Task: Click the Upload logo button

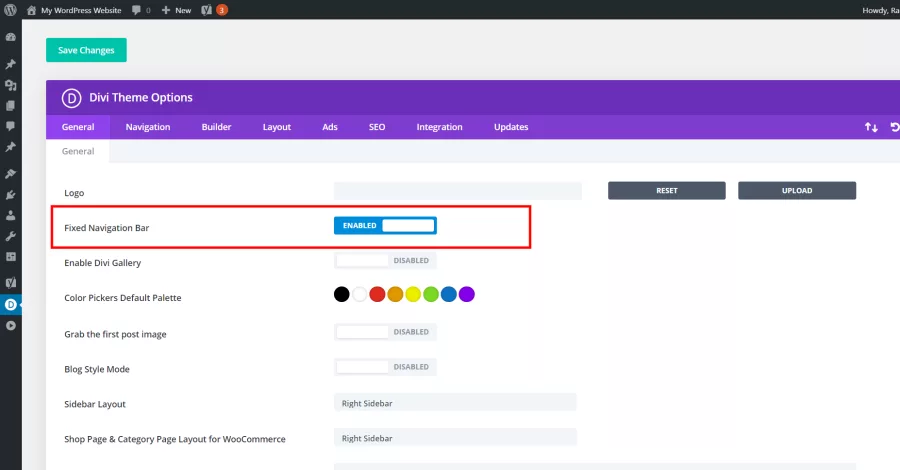Action: (797, 191)
